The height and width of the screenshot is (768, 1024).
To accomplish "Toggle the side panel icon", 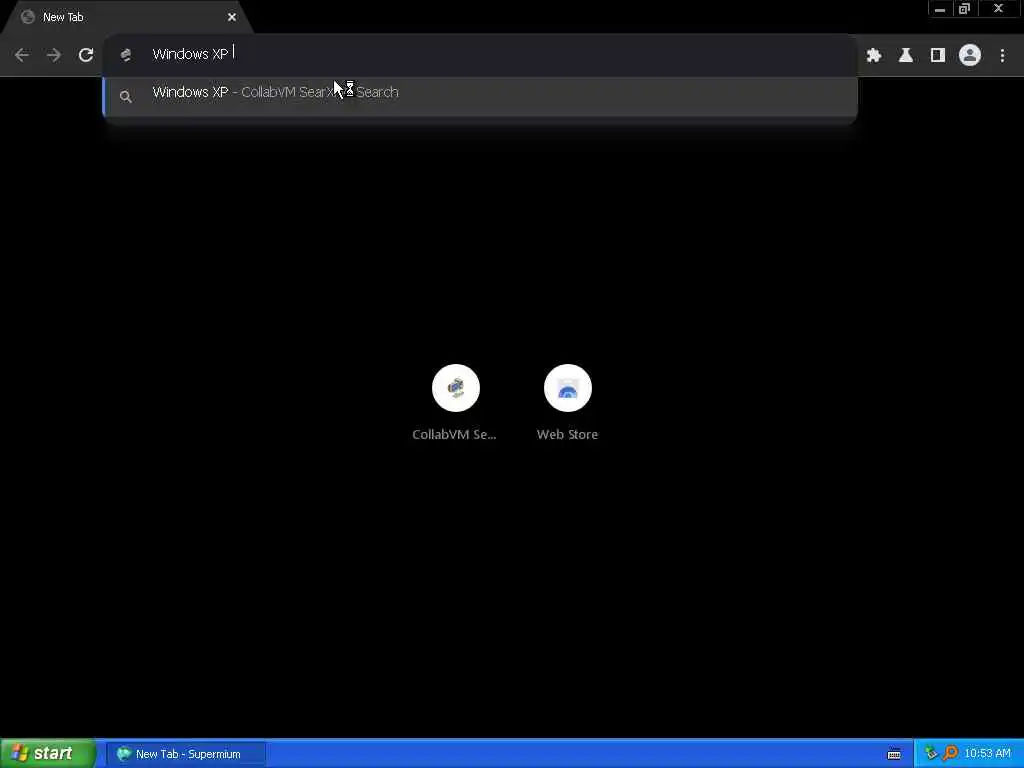I will coord(938,56).
